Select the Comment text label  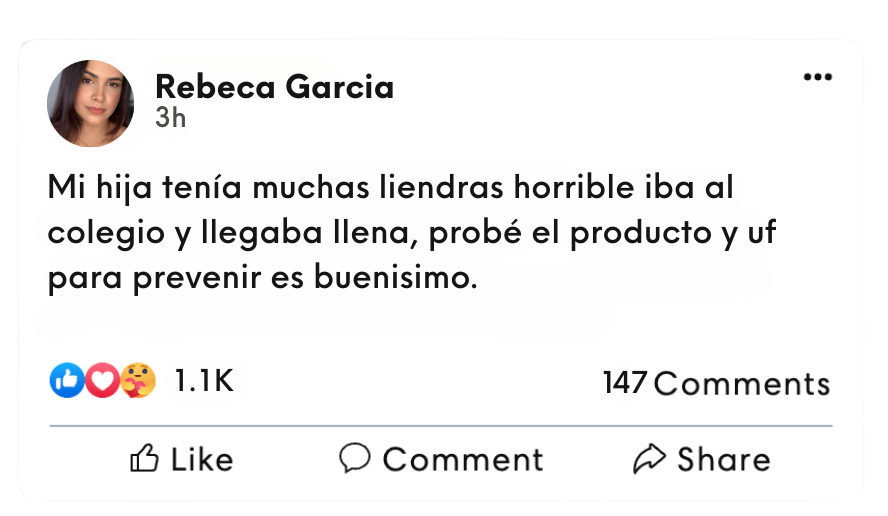(463, 459)
